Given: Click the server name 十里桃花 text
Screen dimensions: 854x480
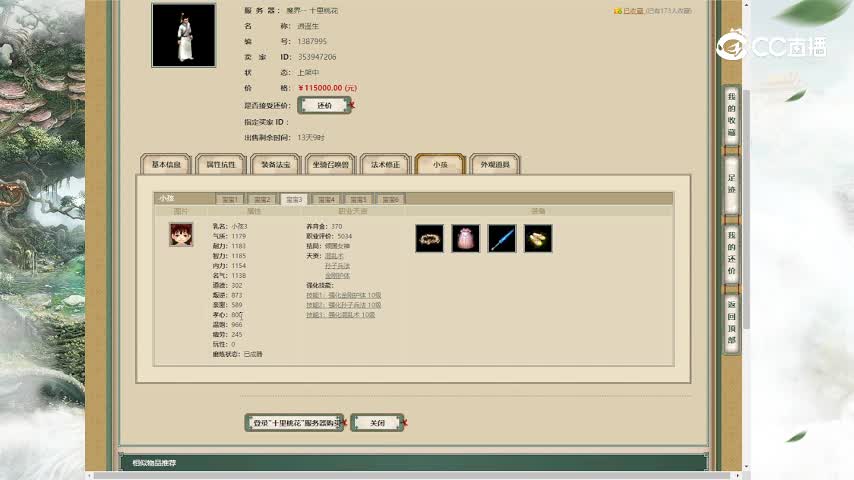Looking at the screenshot, I should point(325,11).
